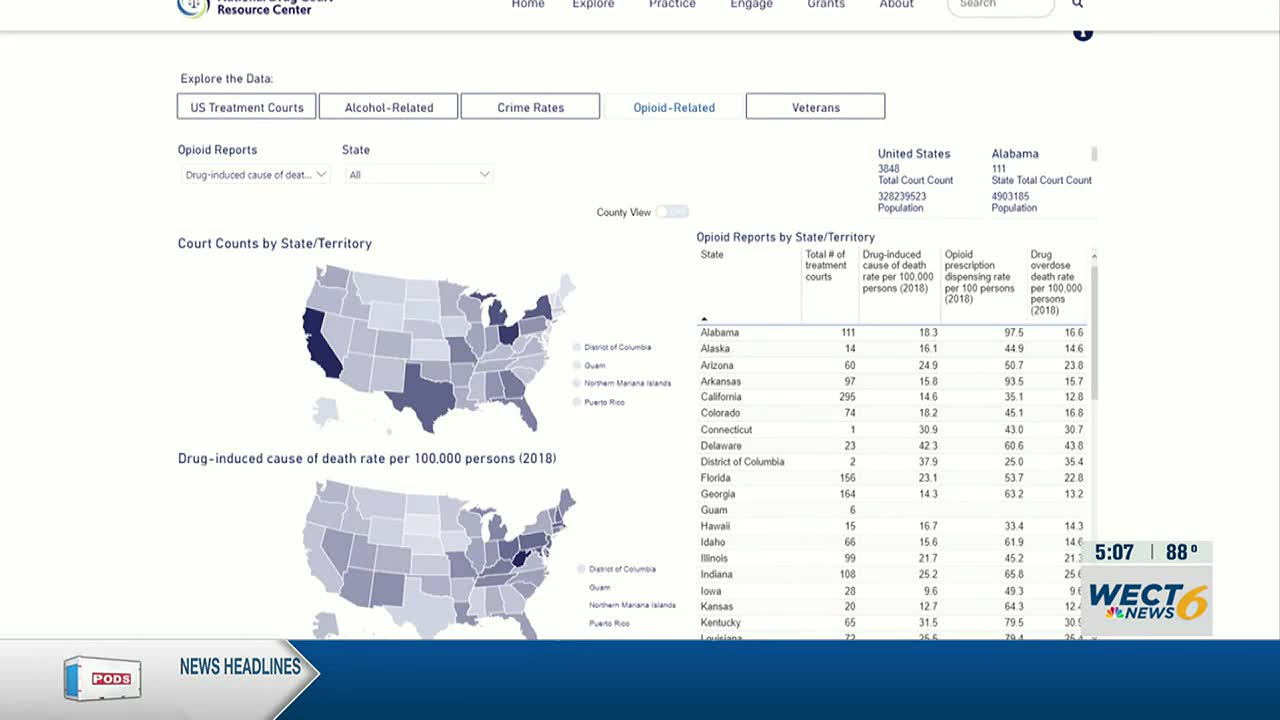Viewport: 1280px width, 720px height.
Task: Open the Opioid Reports dropdown
Action: [x=256, y=175]
